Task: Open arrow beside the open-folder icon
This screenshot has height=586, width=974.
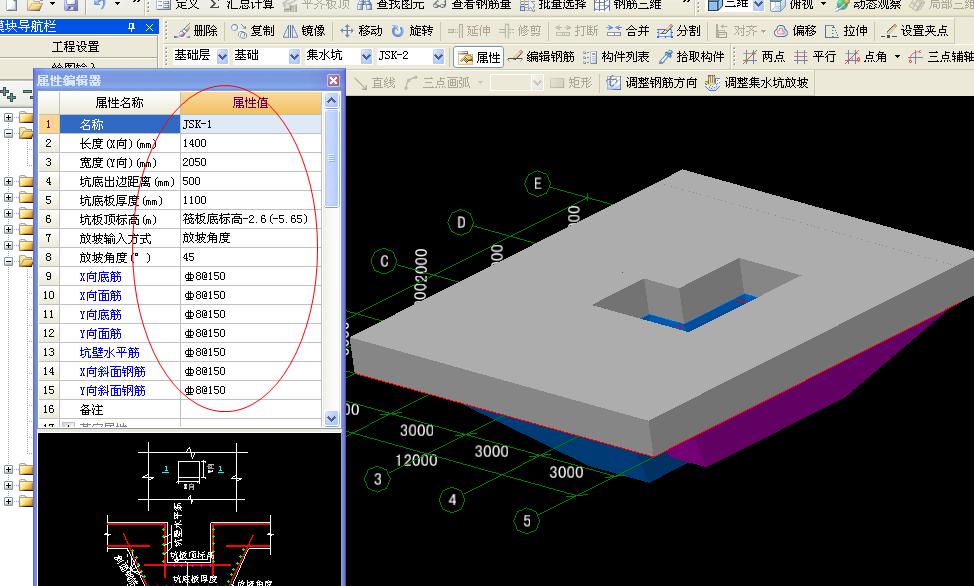Action: (52, 4)
